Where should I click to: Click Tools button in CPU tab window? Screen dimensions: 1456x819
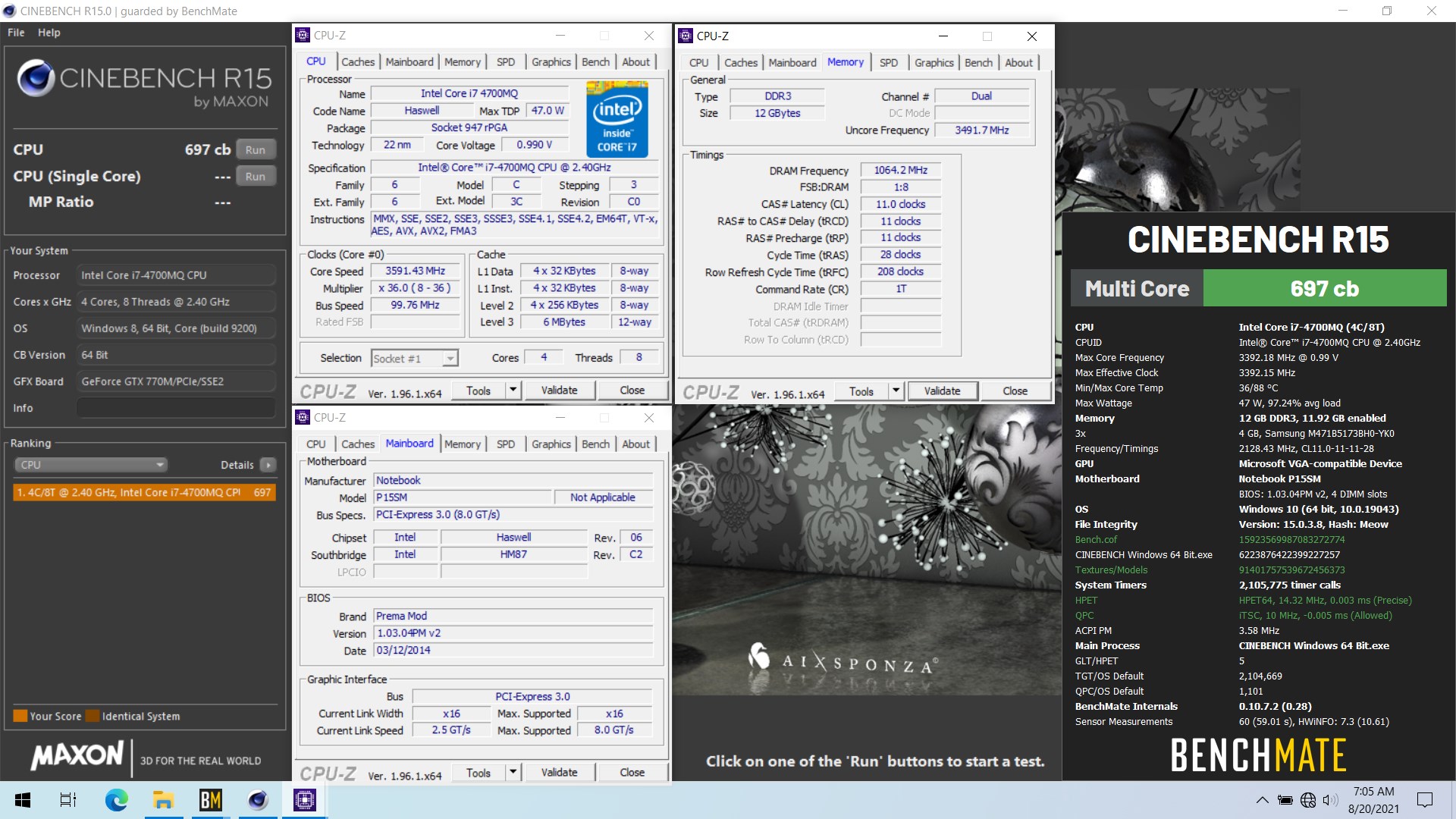[479, 390]
